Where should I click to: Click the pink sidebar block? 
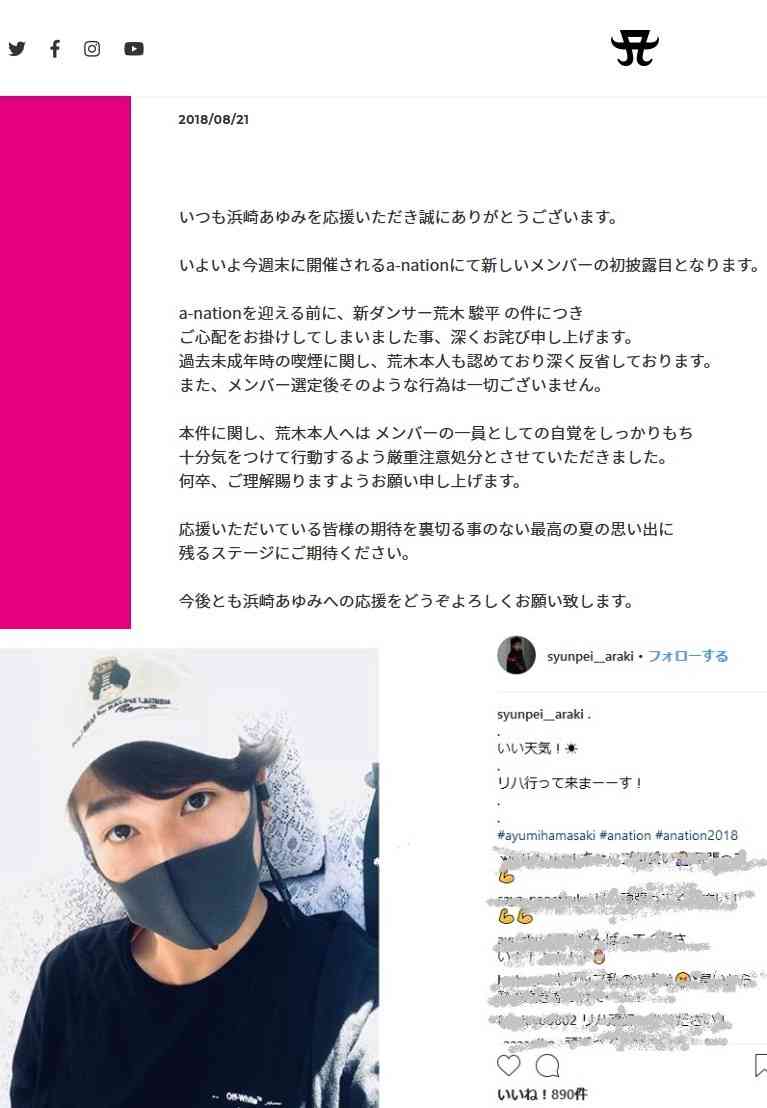pyautogui.click(x=65, y=363)
